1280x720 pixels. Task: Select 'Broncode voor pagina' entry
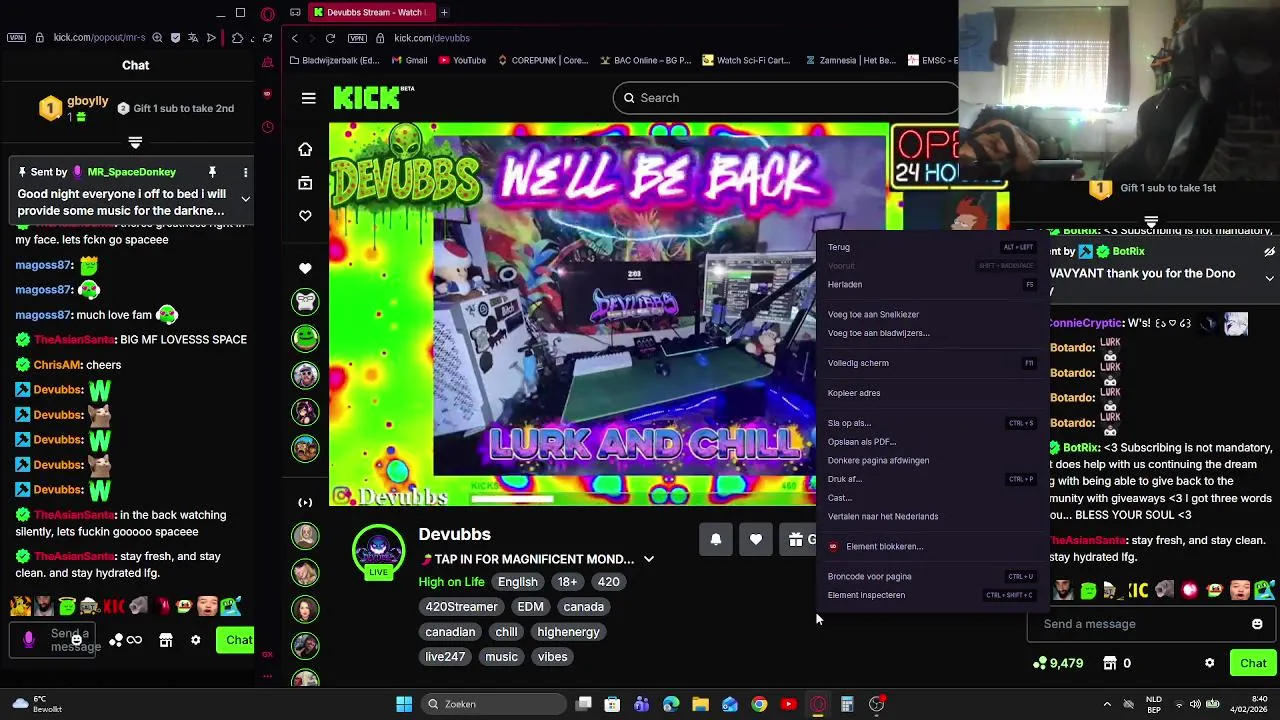coord(931,576)
